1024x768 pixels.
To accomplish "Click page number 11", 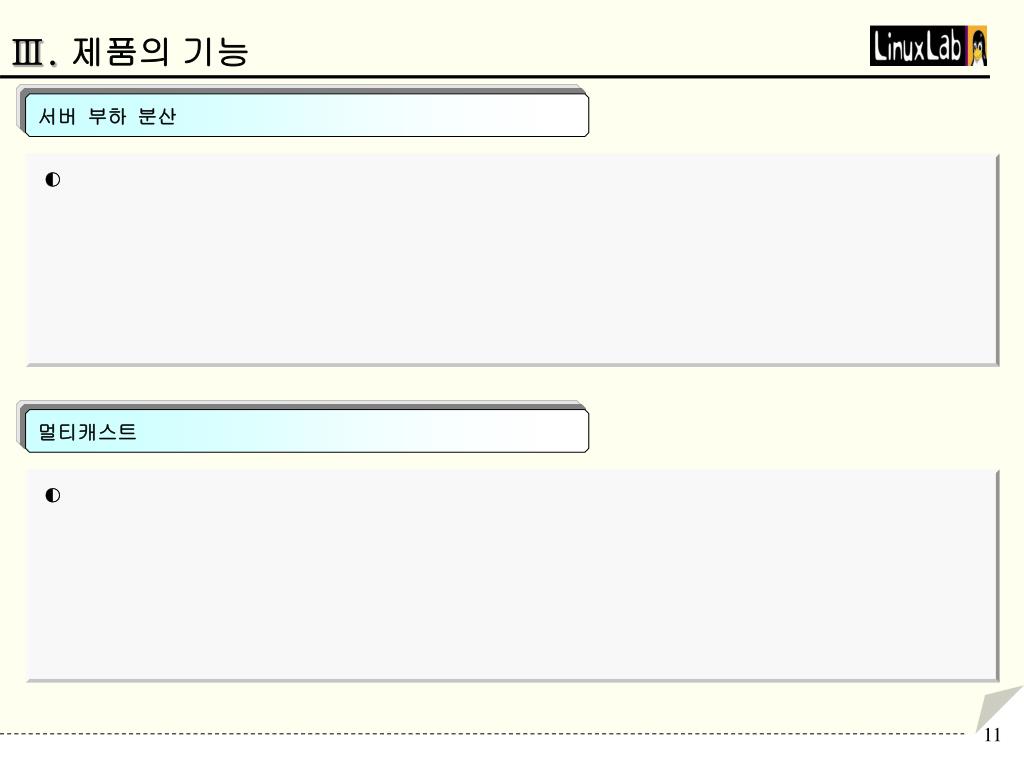I will pos(992,735).
